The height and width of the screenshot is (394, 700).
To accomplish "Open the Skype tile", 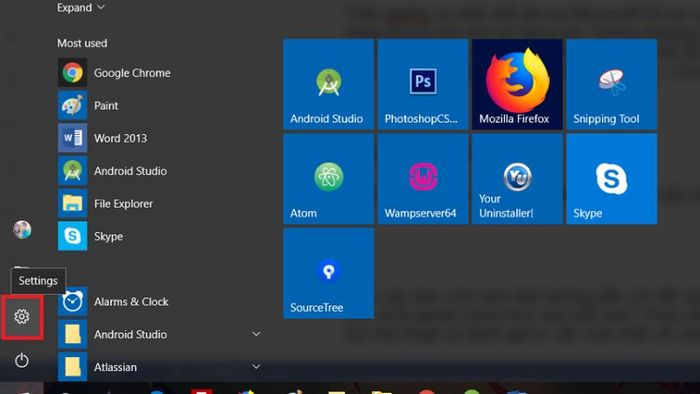I will pos(612,178).
